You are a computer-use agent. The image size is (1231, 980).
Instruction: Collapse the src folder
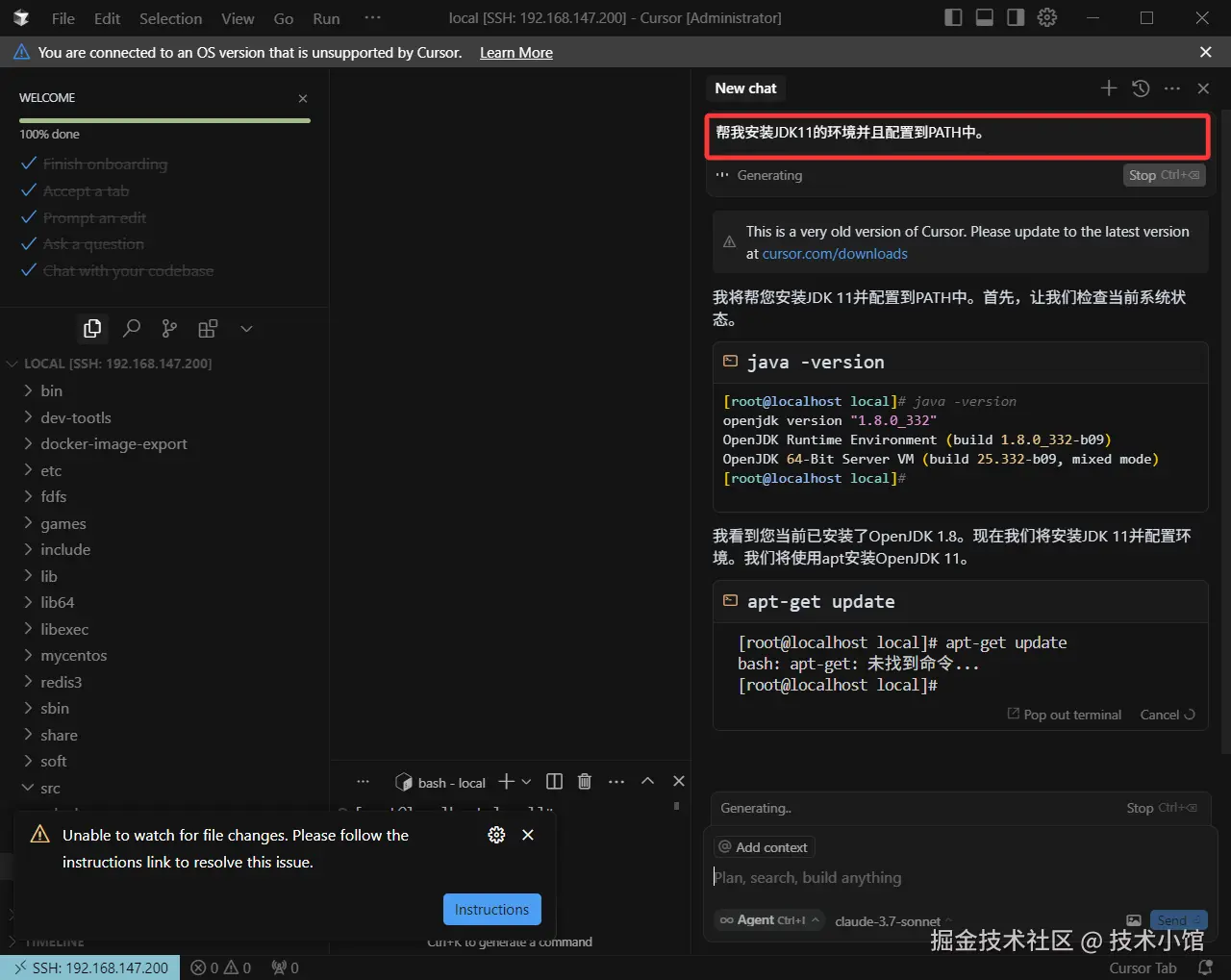164,788
